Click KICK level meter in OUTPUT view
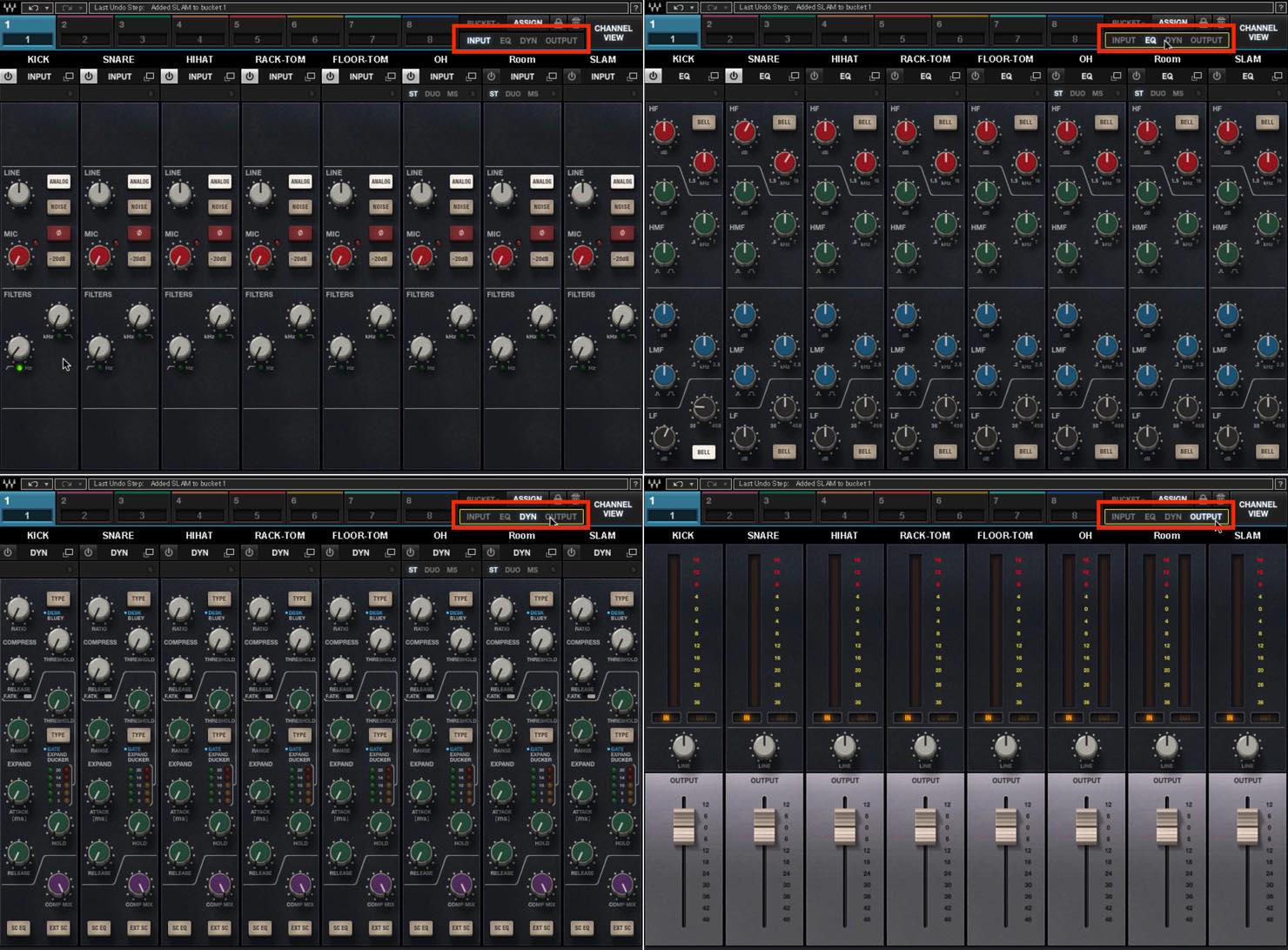The image size is (1288, 950). [673, 631]
